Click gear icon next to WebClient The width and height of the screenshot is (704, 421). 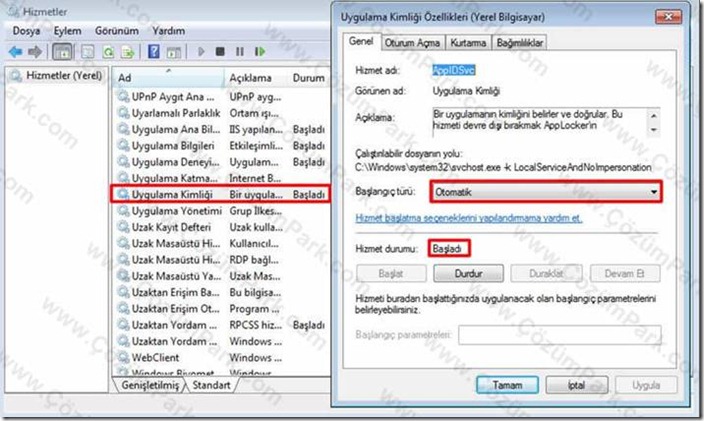click(x=123, y=357)
